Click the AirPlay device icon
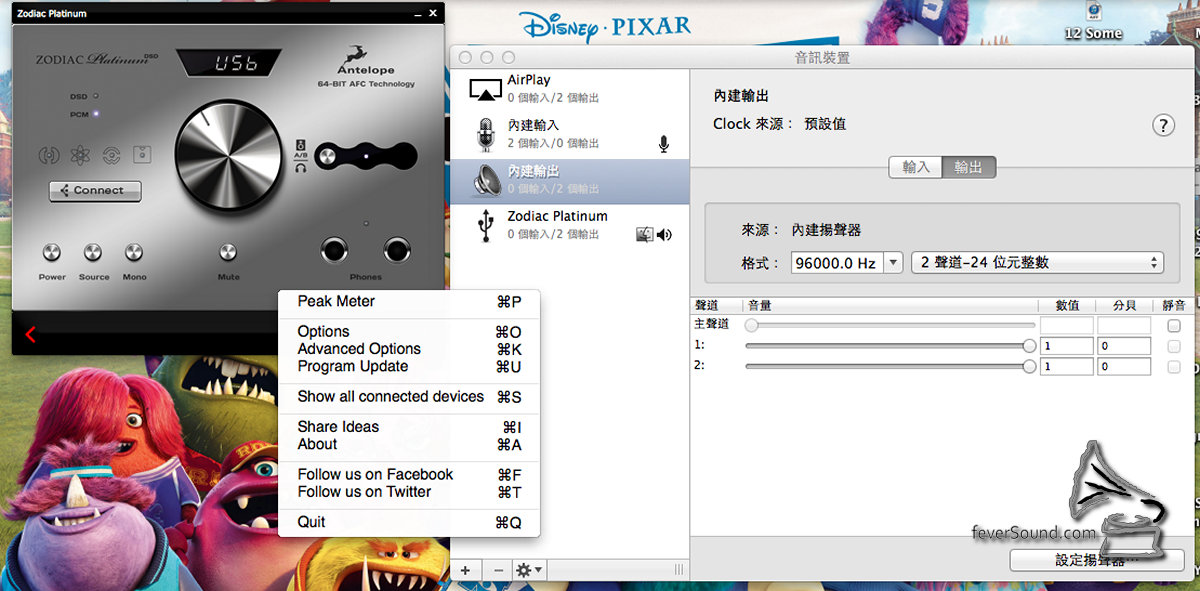This screenshot has height=591, width=1200. [486, 89]
